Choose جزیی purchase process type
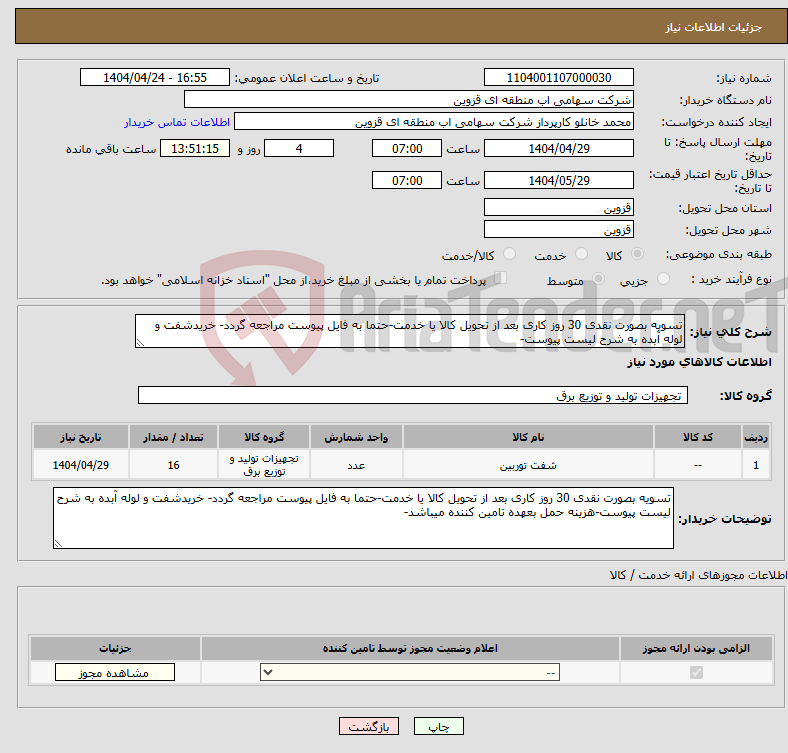 tap(664, 278)
